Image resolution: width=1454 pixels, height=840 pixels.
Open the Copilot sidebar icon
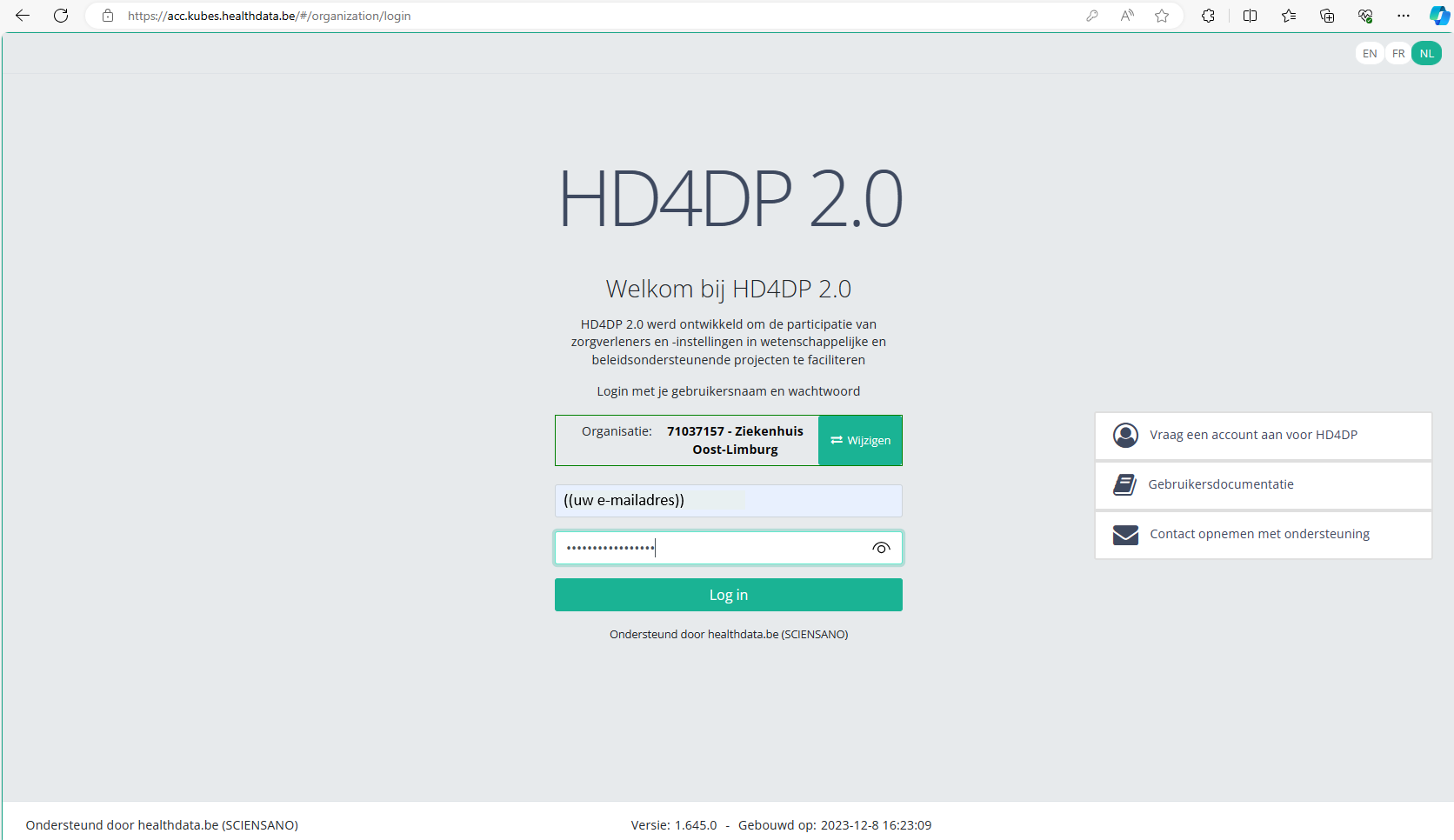click(x=1439, y=16)
